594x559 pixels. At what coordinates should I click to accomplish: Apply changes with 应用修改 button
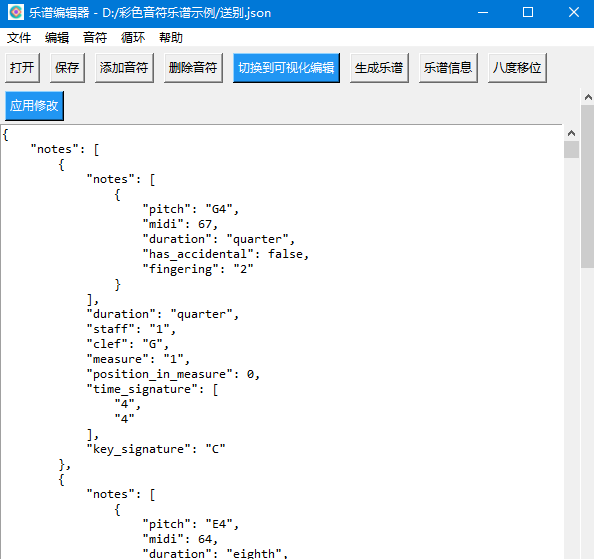[x=34, y=106]
